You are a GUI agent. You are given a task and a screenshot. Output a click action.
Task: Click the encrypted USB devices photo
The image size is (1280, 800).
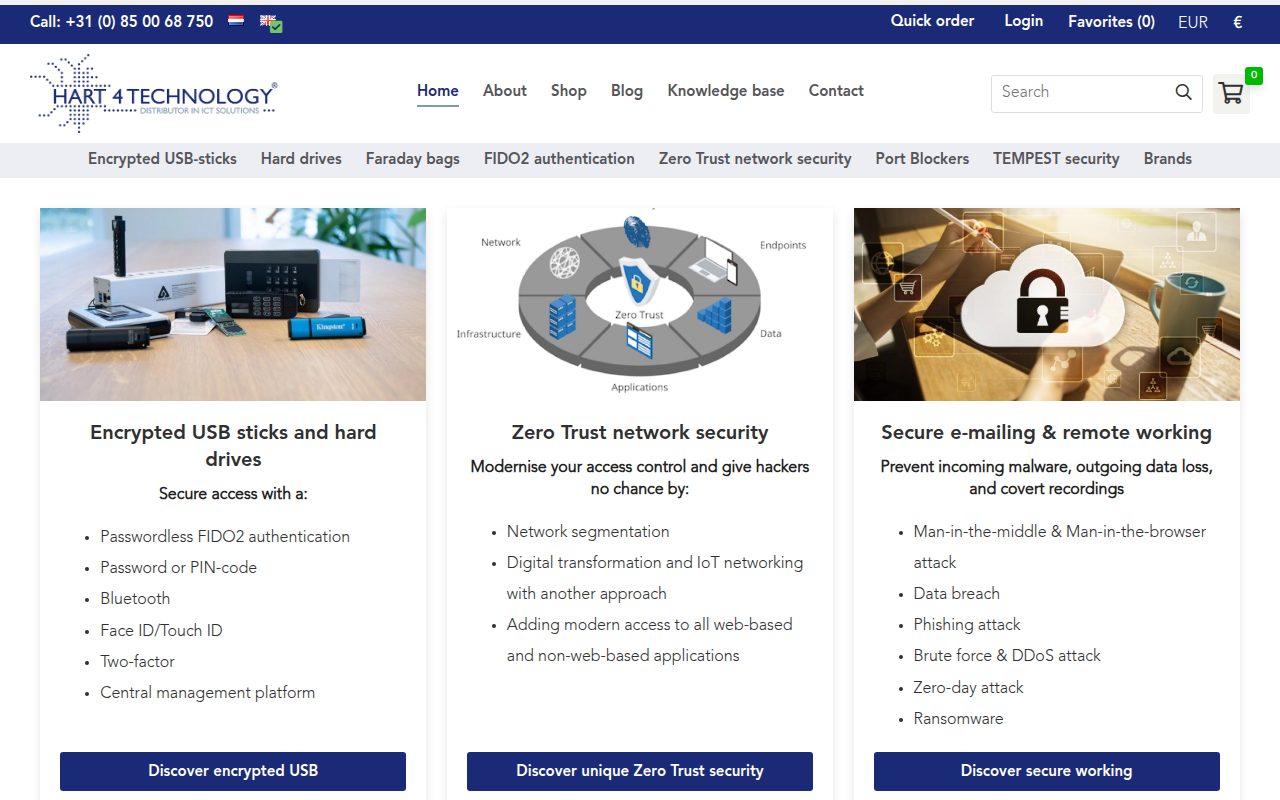(233, 304)
